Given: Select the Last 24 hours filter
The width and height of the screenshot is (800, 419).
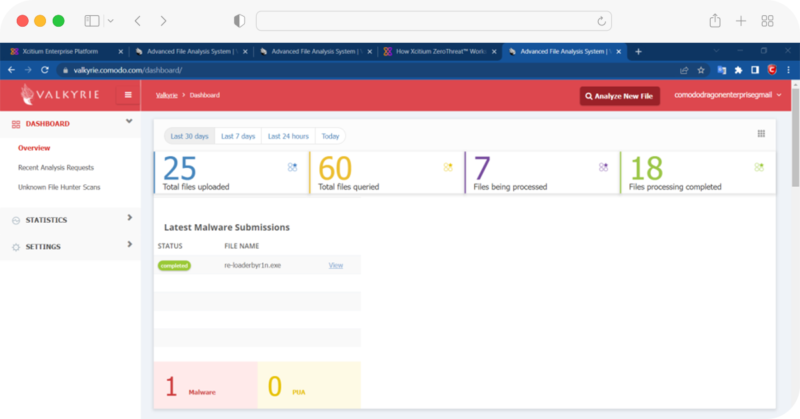Looking at the screenshot, I should (288, 136).
